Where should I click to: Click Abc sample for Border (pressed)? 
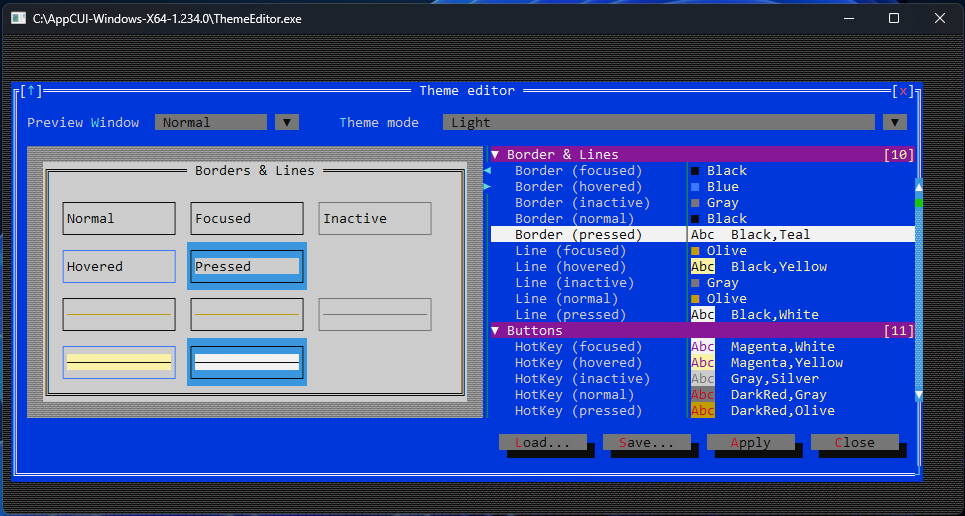[703, 235]
